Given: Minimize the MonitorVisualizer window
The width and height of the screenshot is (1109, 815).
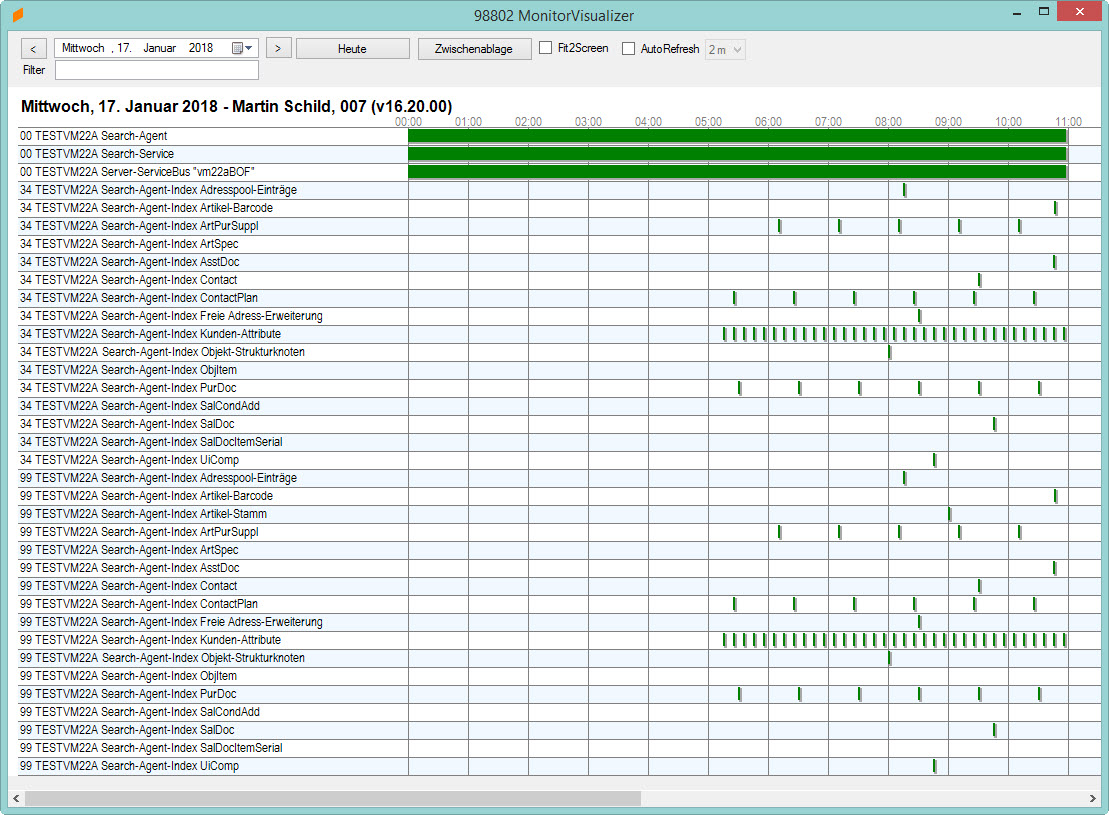Looking at the screenshot, I should pos(1016,12).
